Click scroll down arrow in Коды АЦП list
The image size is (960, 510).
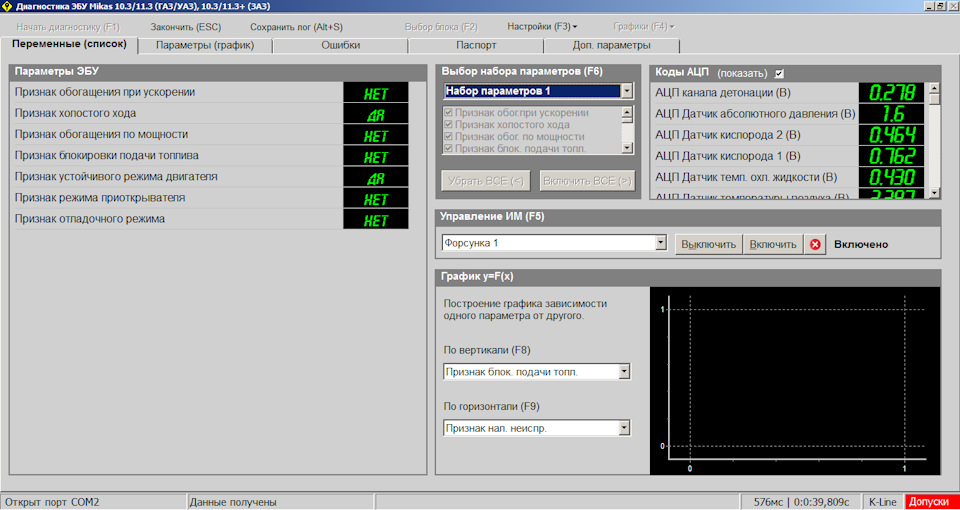pyautogui.click(x=934, y=192)
